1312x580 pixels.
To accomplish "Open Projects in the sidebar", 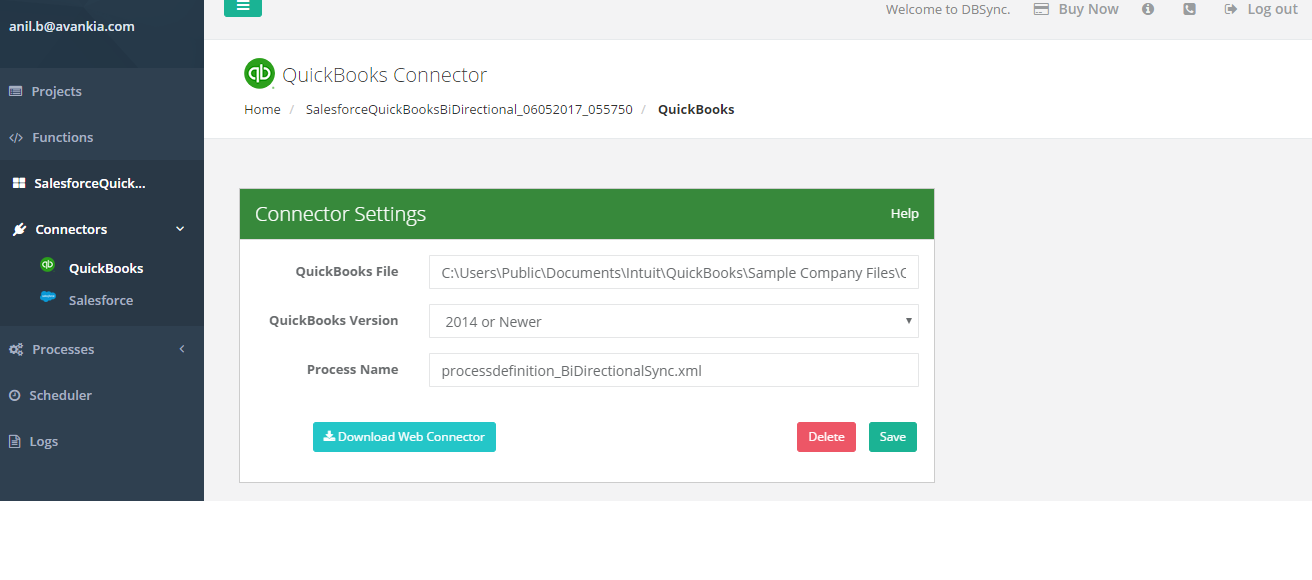I will pyautogui.click(x=56, y=91).
